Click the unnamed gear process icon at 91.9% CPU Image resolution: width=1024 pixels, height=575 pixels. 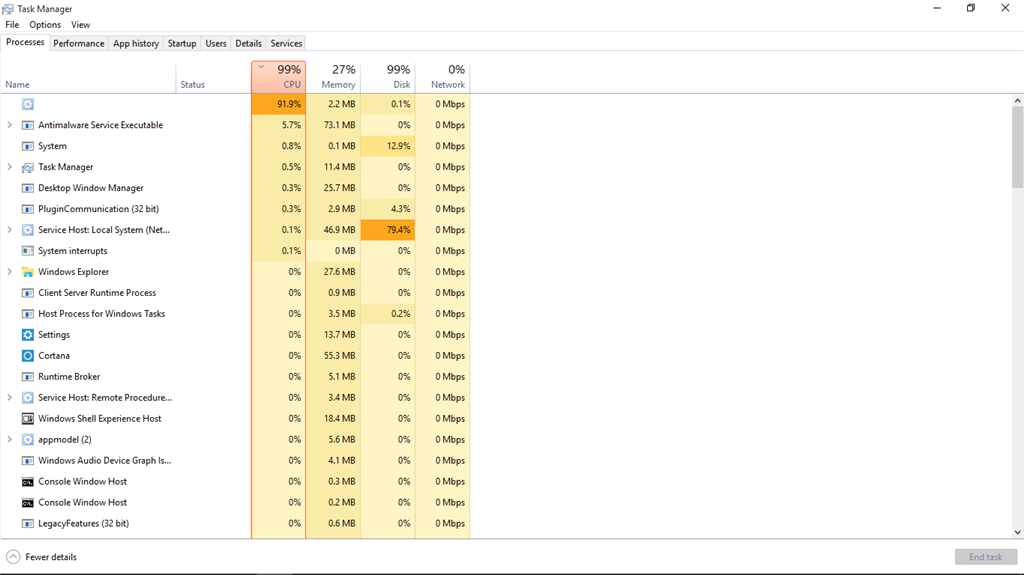pos(27,104)
